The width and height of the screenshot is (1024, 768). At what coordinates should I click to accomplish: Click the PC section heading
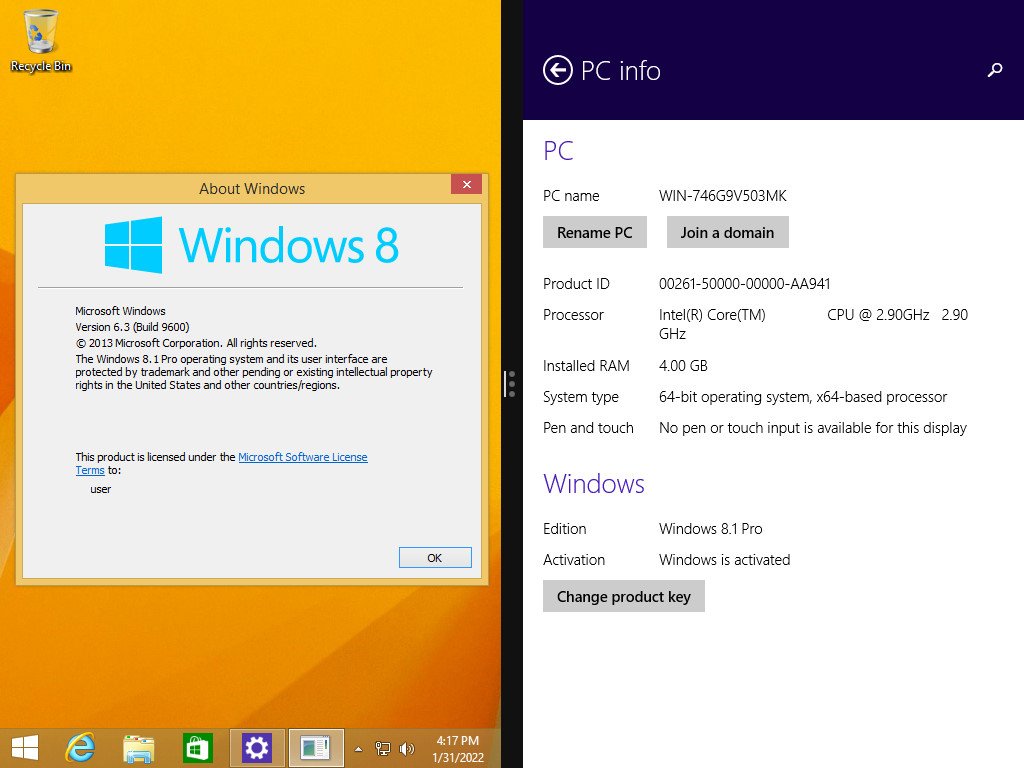558,151
